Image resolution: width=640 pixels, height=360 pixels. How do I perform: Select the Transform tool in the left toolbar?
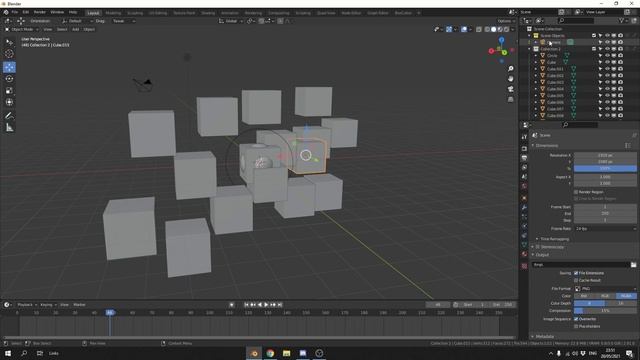(9, 102)
